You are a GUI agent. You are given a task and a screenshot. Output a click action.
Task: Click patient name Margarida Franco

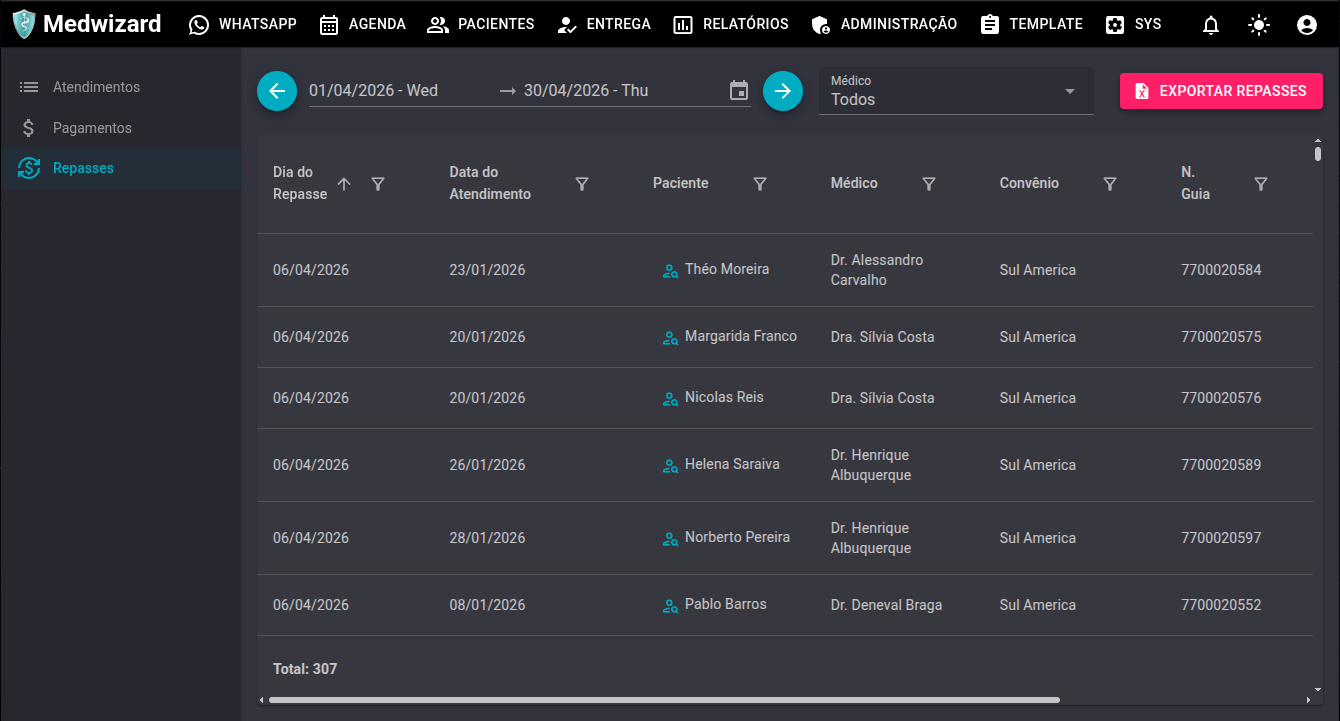[741, 336]
